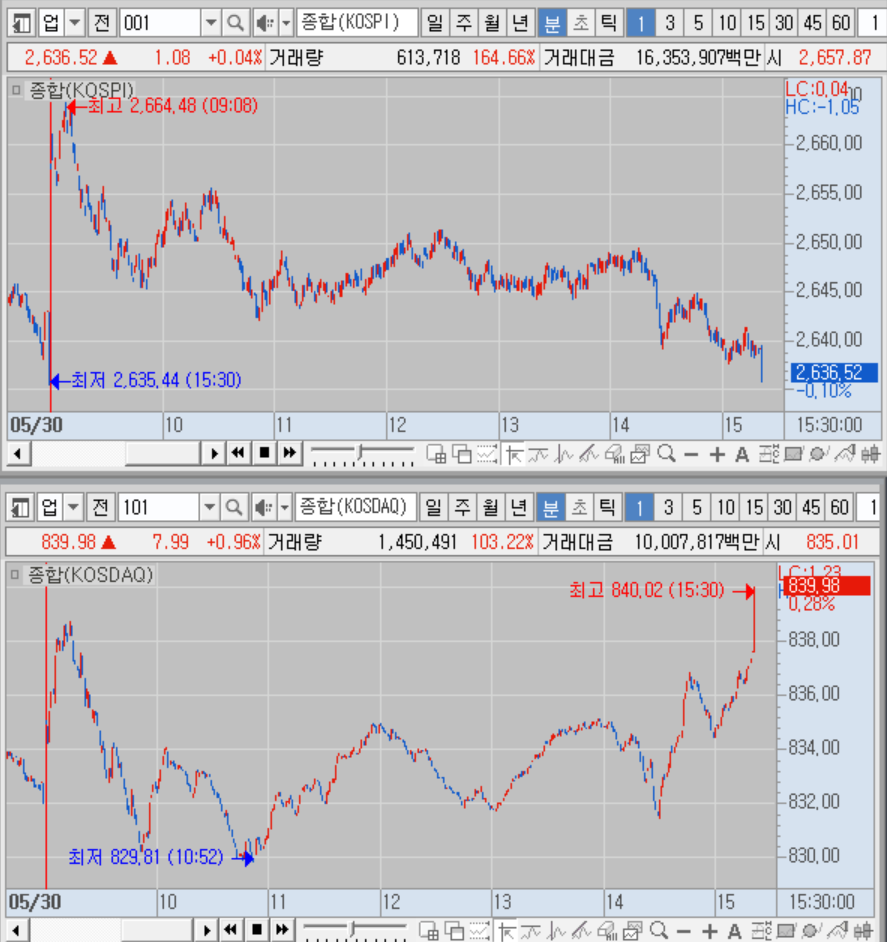Choose the 5-minute interval in KOSPI chart

[698, 23]
